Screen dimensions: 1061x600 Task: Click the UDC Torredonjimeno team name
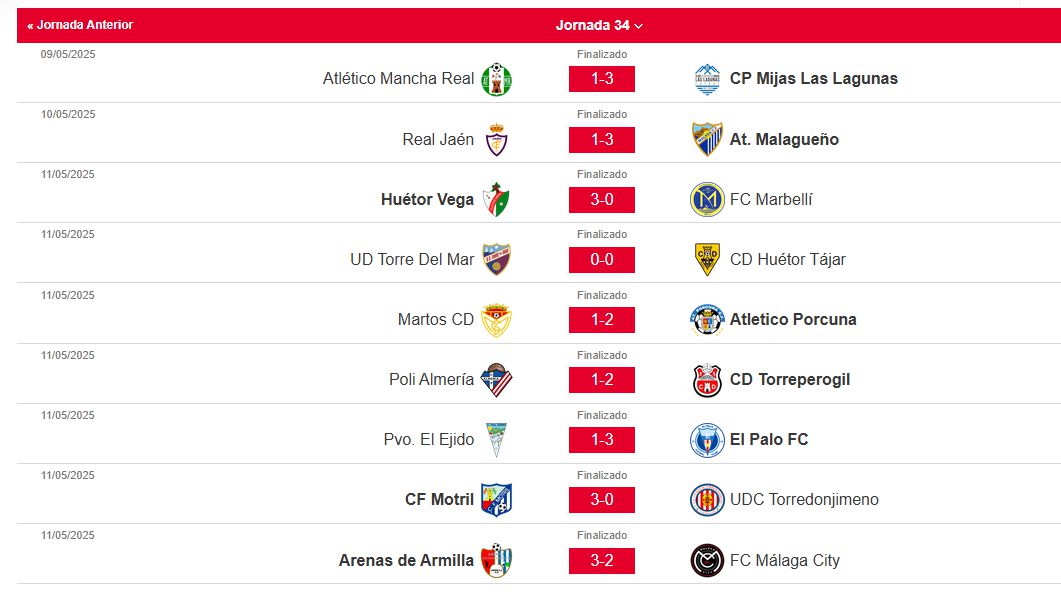point(804,500)
